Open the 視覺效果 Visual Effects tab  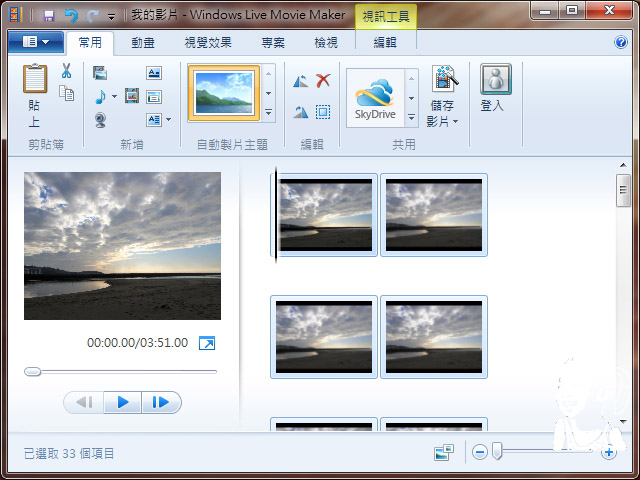point(208,42)
